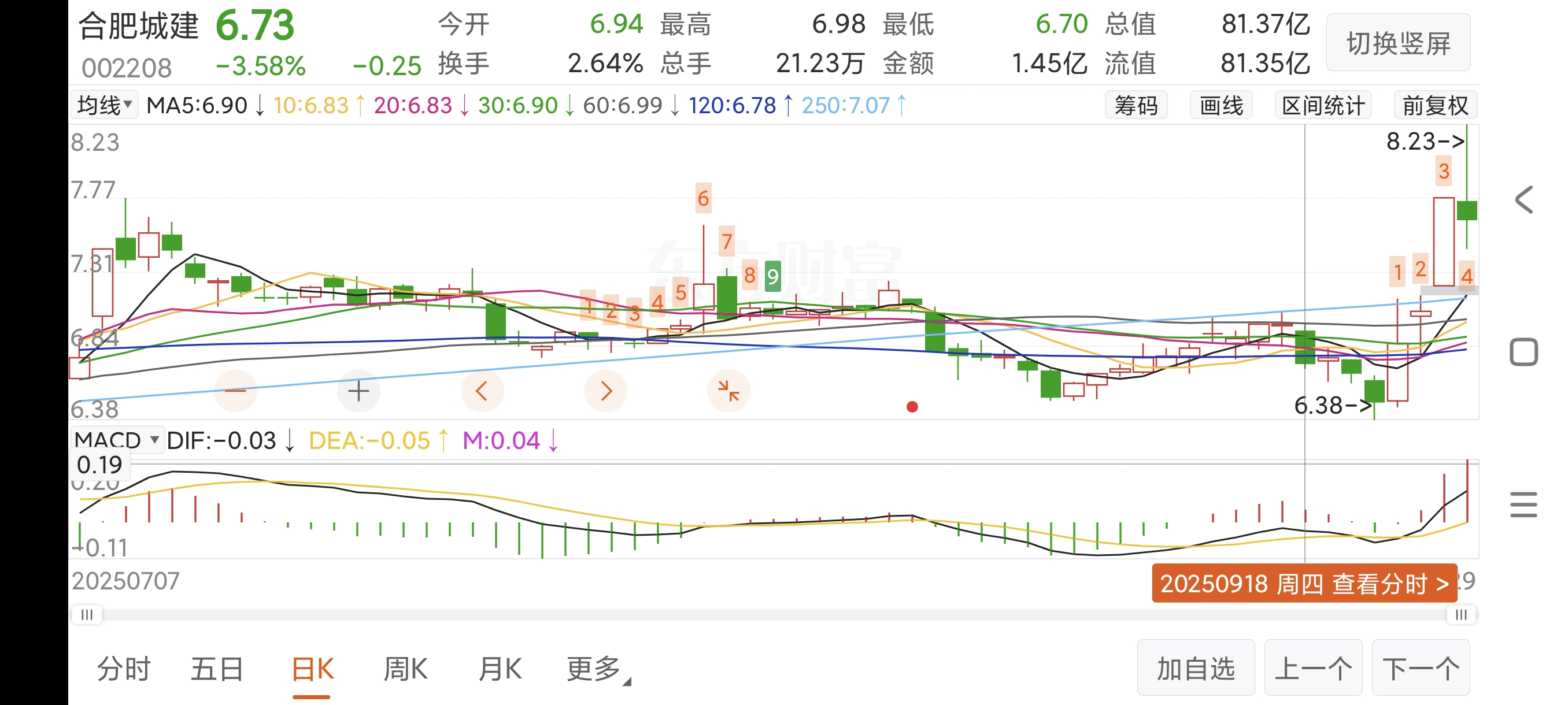Enable 画线 drawing mode
Screen dimensions: 1568x705
tap(1221, 106)
